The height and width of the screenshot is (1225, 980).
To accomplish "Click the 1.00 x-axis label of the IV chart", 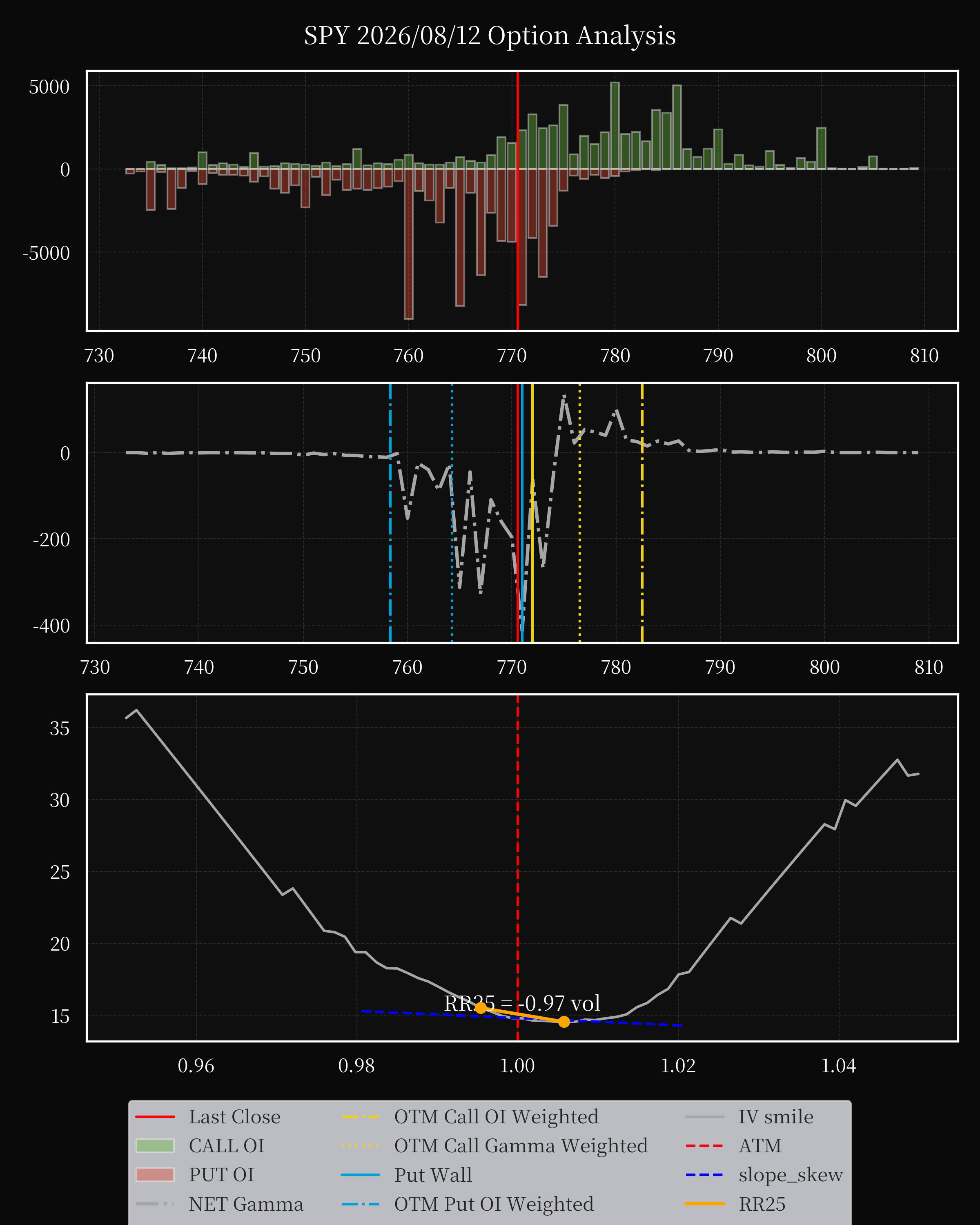I will tap(517, 1065).
